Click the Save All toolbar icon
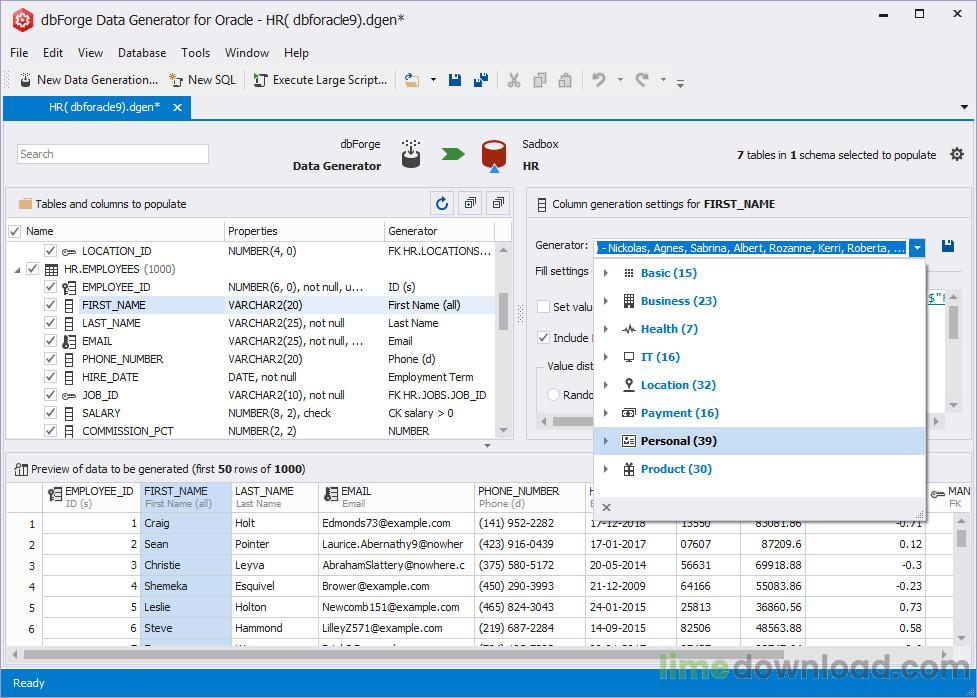The height and width of the screenshot is (698, 977). tap(481, 80)
